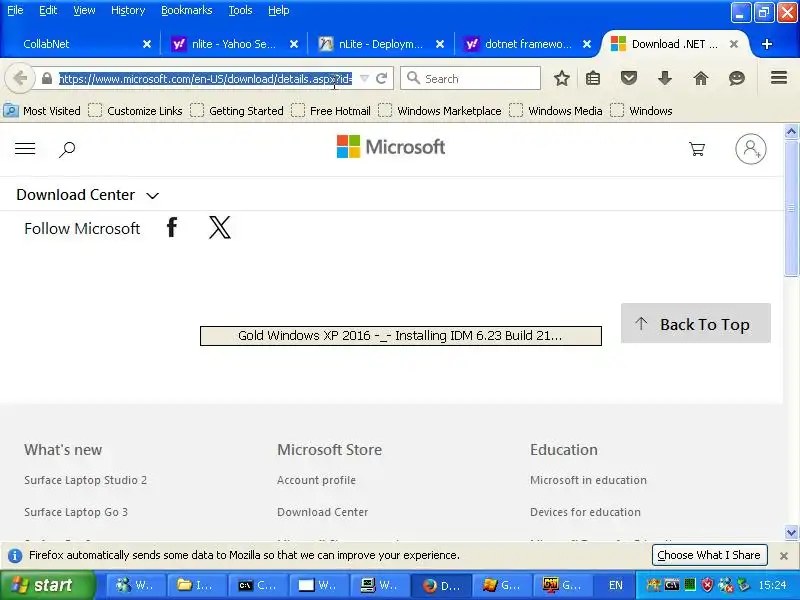The image size is (800, 600).
Task: Open the Account profile link
Action: click(316, 480)
